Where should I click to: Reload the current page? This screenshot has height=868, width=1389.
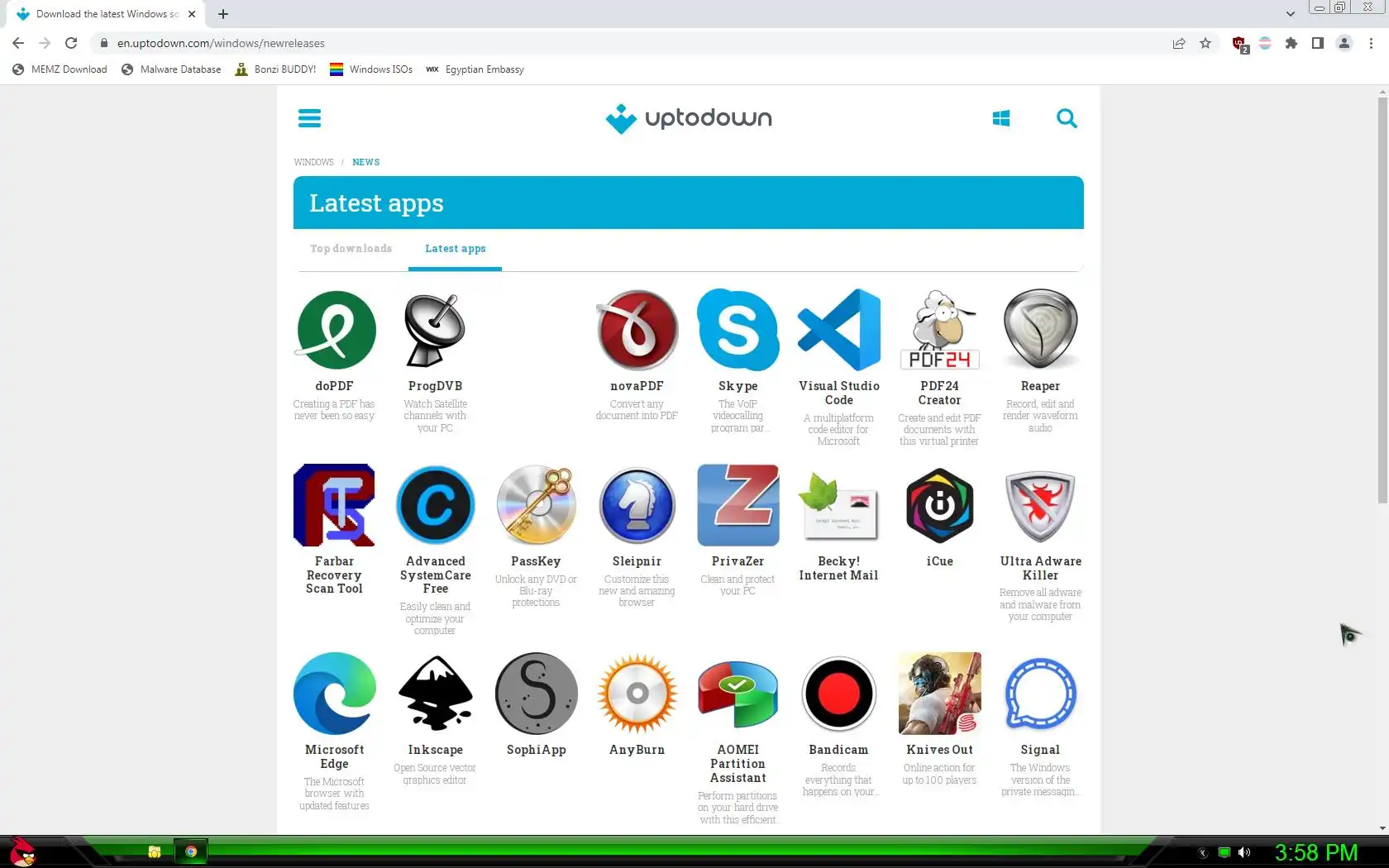point(71,43)
